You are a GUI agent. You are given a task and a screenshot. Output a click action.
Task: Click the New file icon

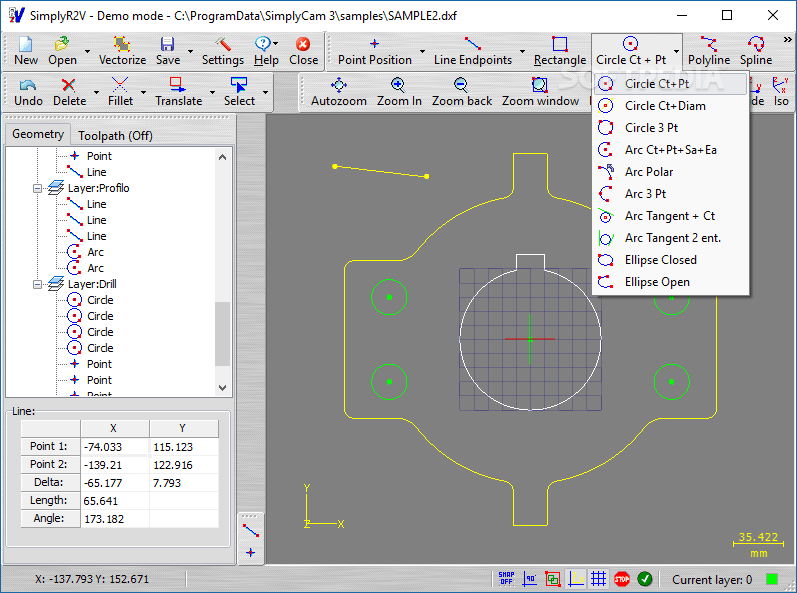pos(25,51)
